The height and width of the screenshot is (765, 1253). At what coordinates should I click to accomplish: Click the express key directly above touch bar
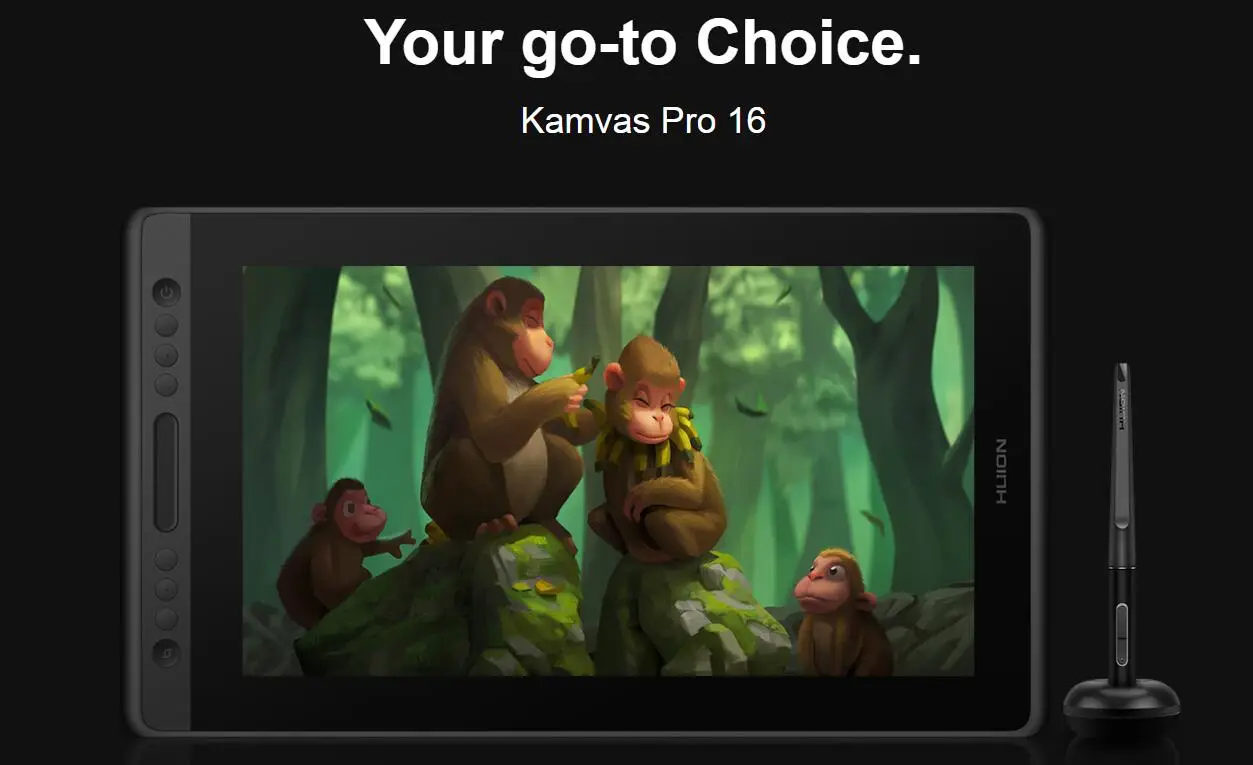point(166,385)
